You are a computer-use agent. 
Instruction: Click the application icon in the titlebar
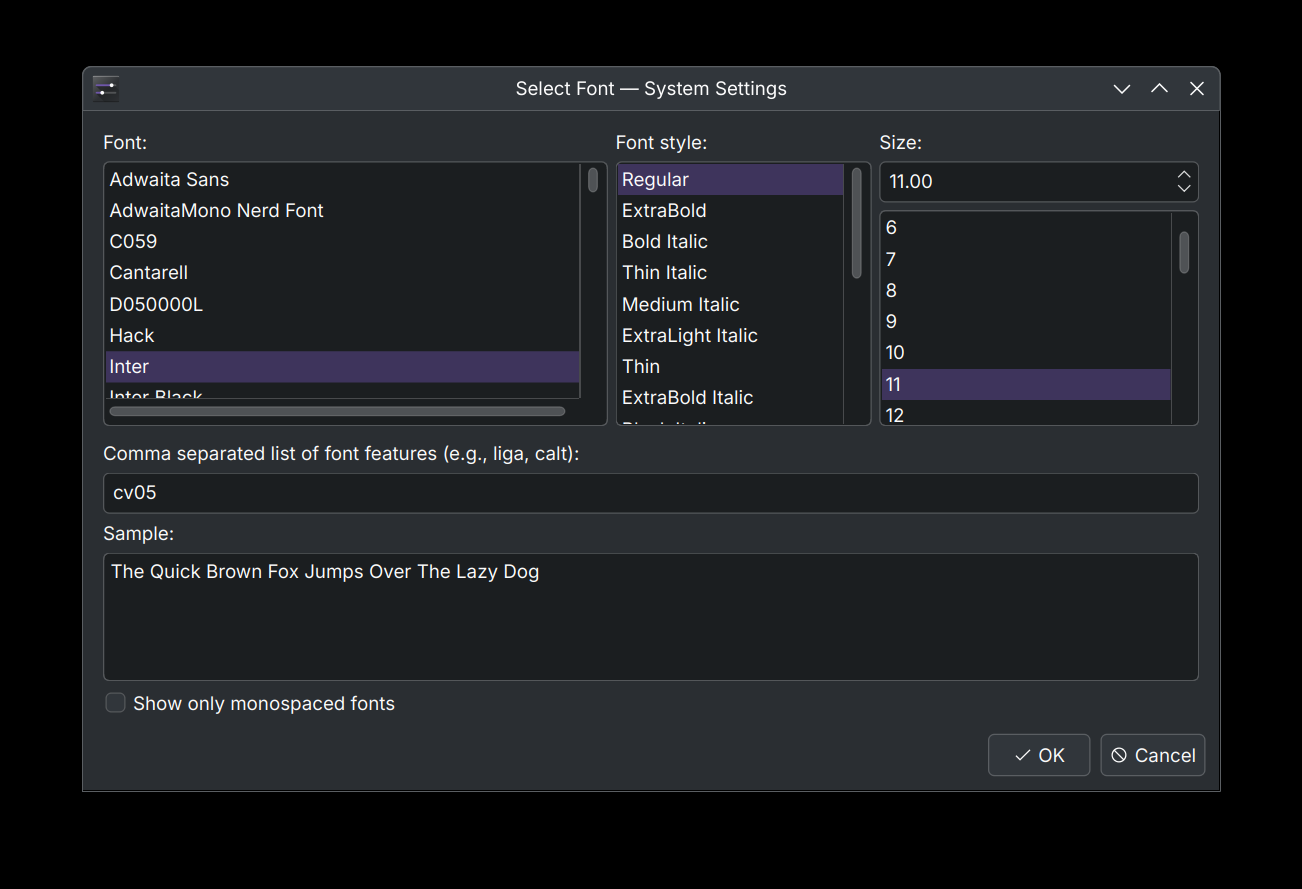[105, 88]
